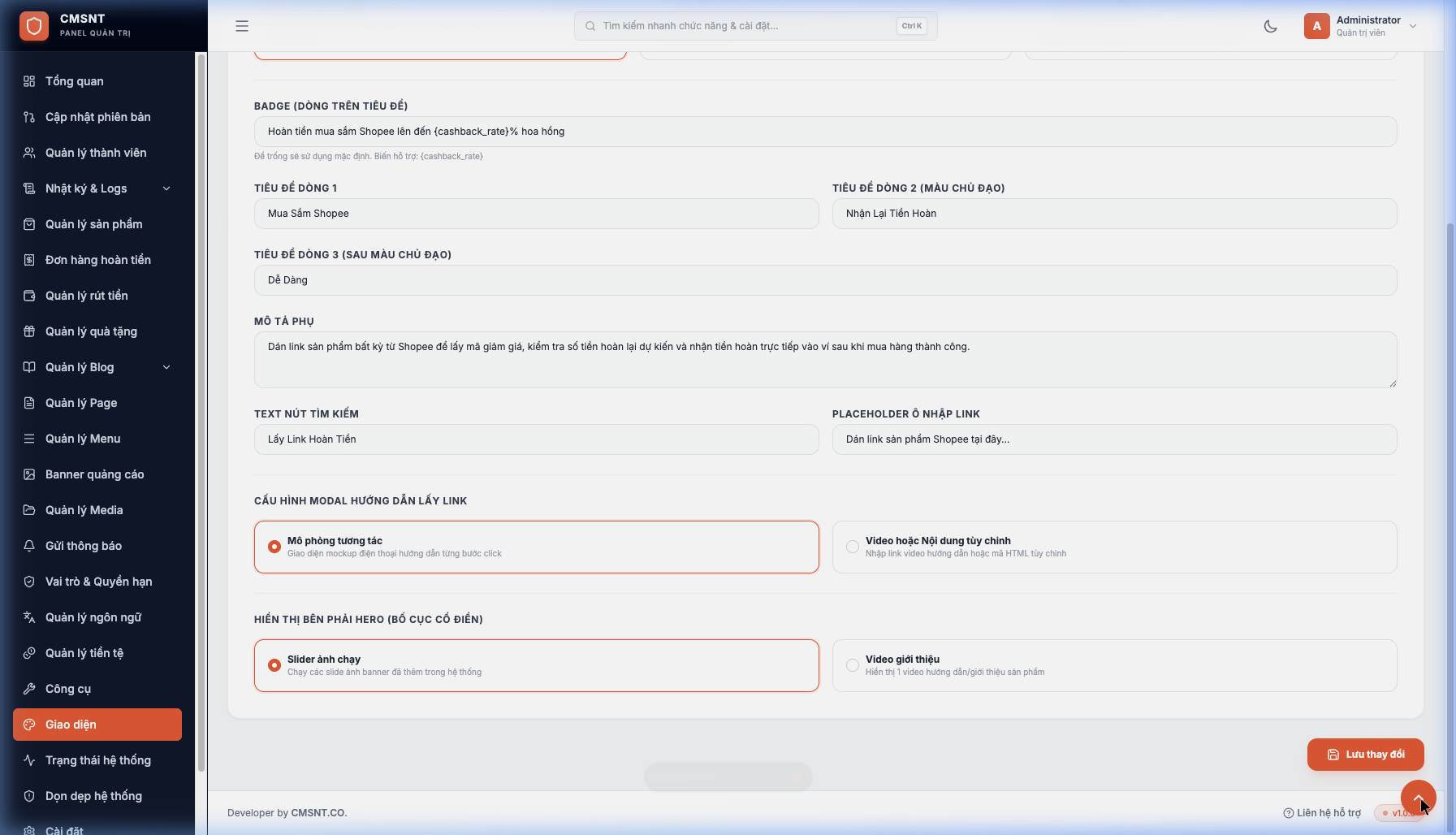Click the Nhật ký & Logs icon
The width and height of the screenshot is (1456, 835).
tap(29, 188)
